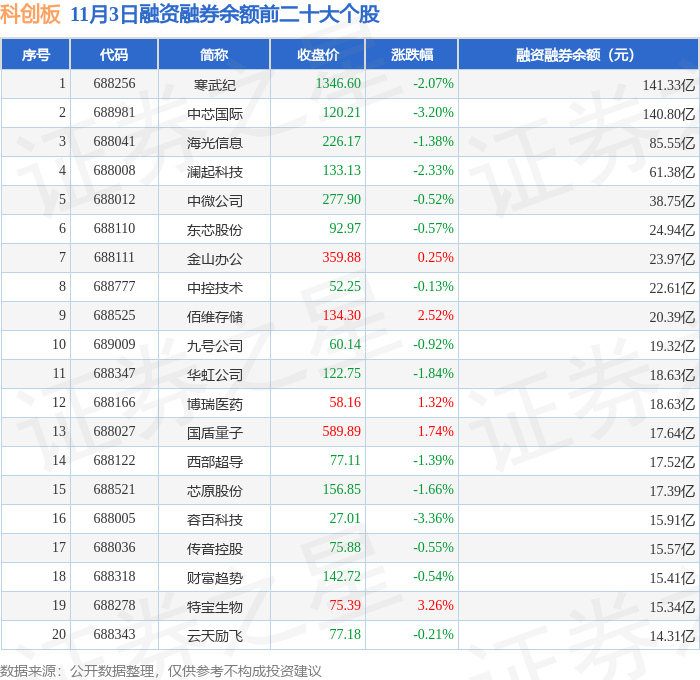
Task: Click the stock name 传音控股
Action: 215,549
